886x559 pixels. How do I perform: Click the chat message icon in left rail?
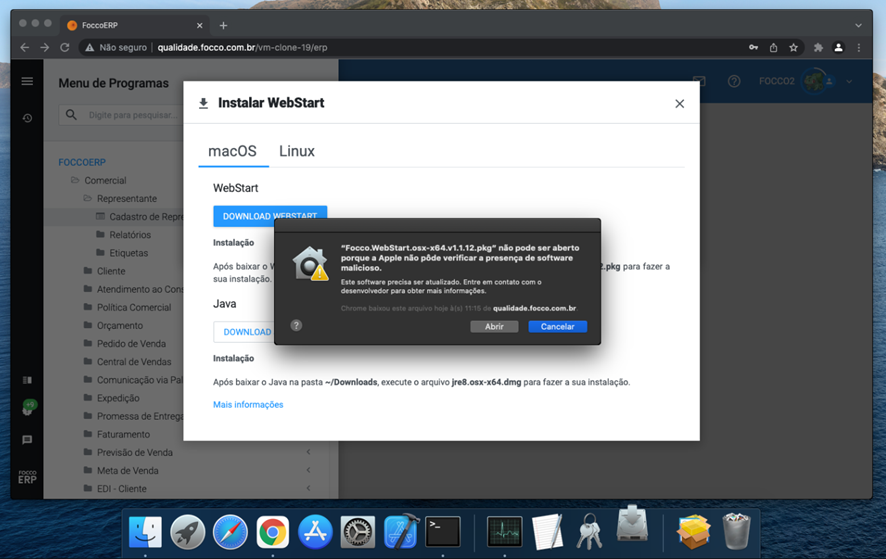(27, 440)
